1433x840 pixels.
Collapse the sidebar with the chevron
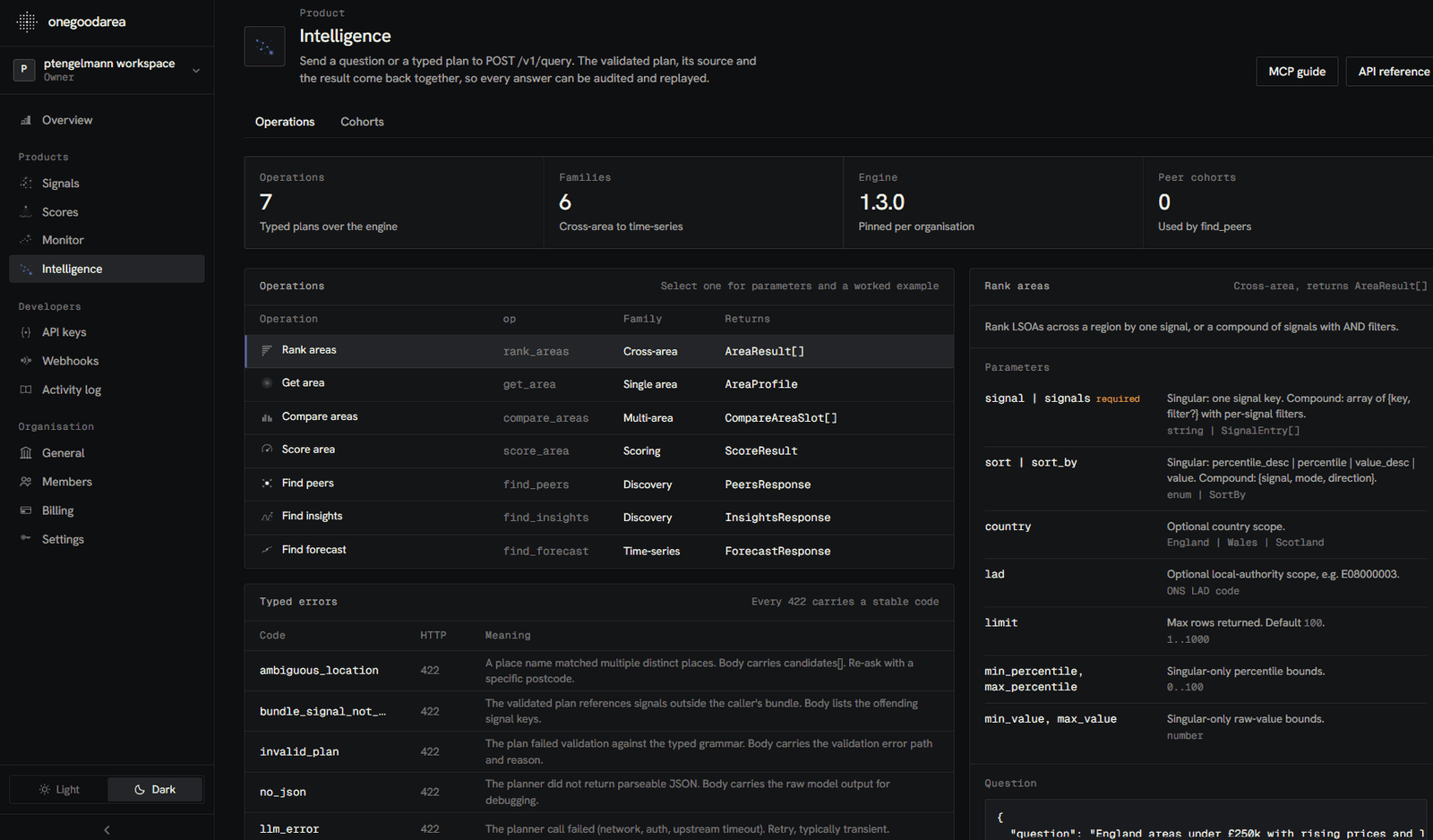coord(107,830)
